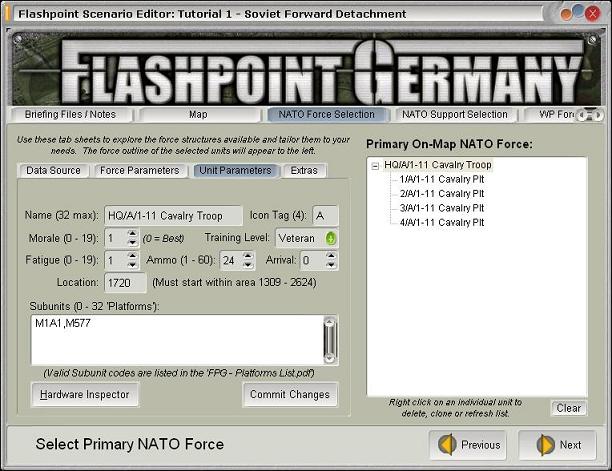Click the Previous arrow icon
The image size is (612, 471).
(x=447, y=444)
